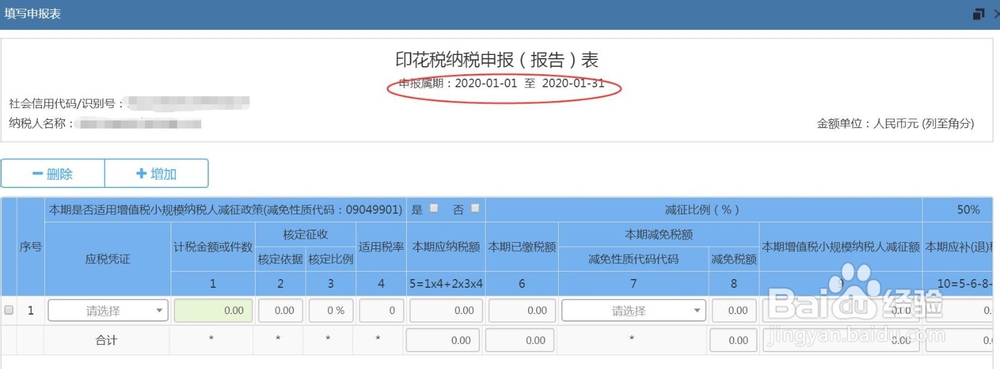Click the restore window icon in title bar
This screenshot has height=369, width=1000.
pos(979,14)
